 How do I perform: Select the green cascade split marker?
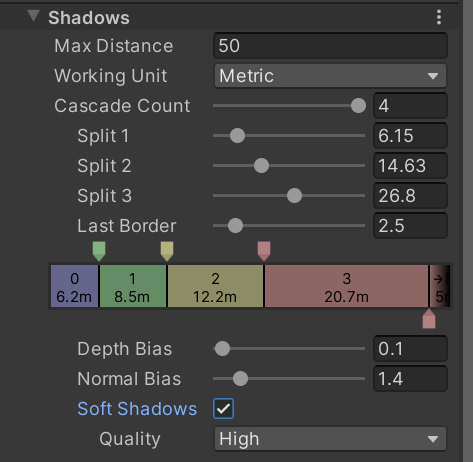point(99,251)
